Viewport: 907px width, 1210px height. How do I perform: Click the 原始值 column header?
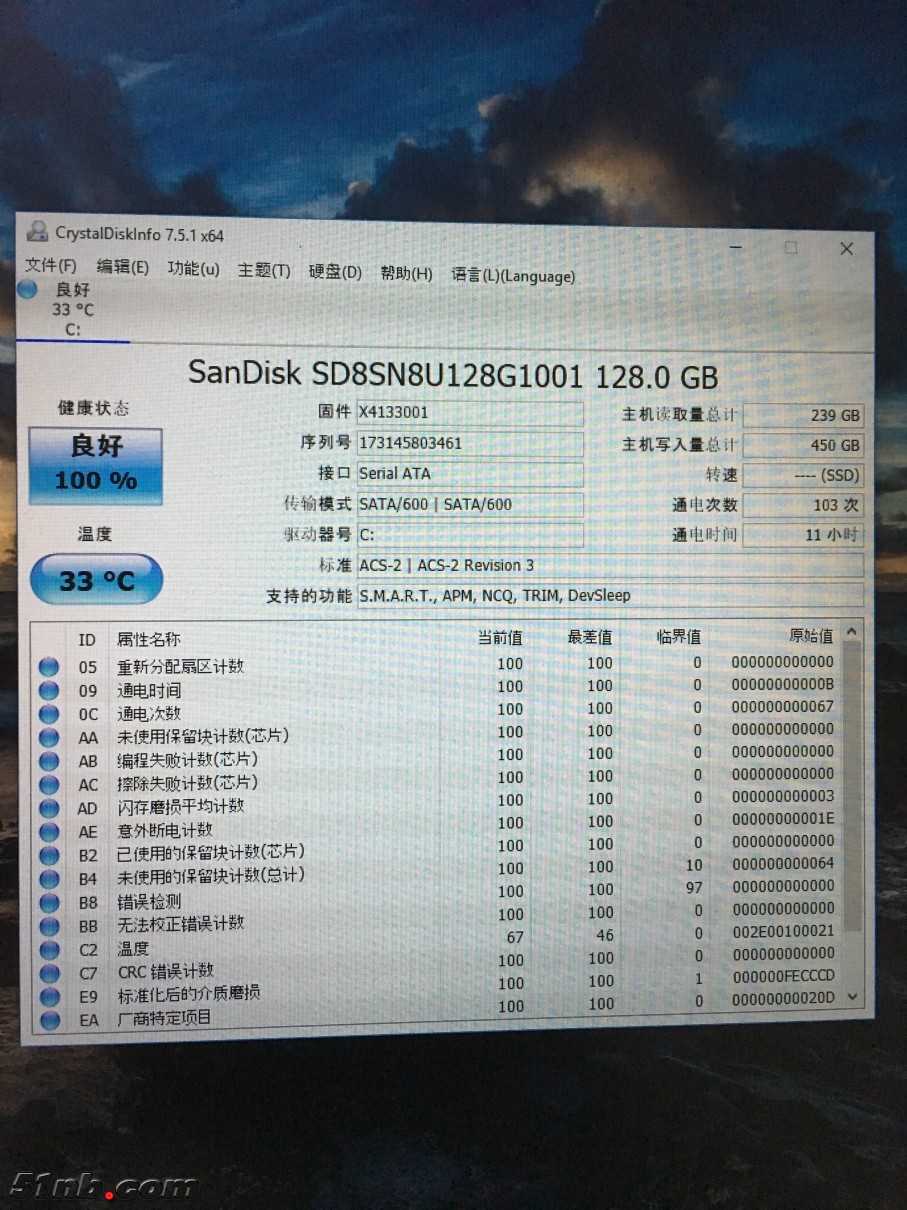[x=810, y=635]
